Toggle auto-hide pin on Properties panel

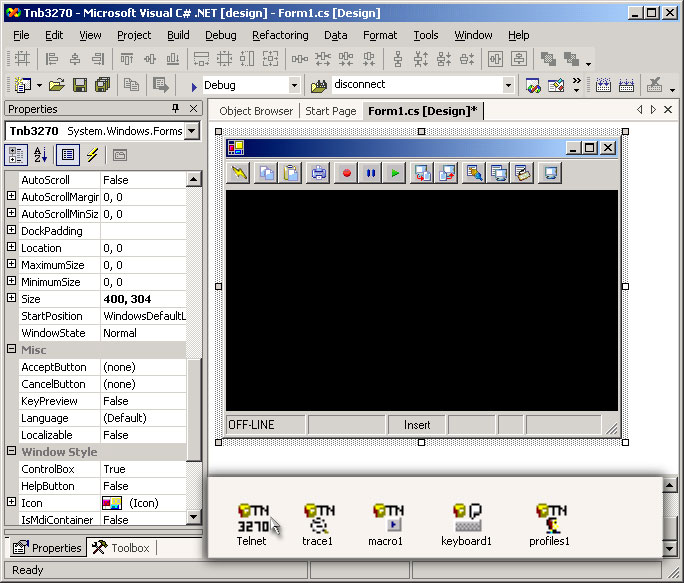click(175, 108)
